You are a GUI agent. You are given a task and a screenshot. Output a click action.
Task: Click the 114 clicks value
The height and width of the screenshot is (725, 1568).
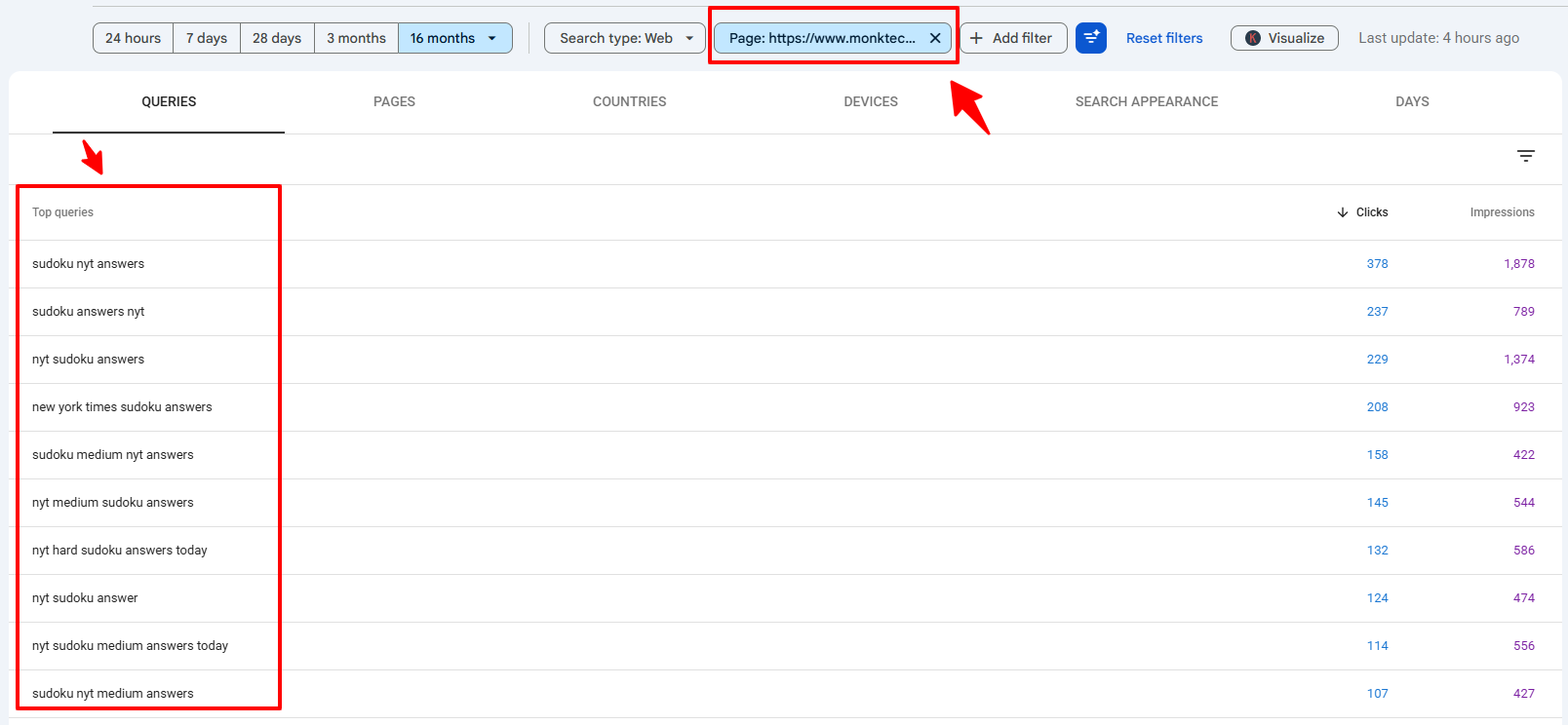point(1377,646)
